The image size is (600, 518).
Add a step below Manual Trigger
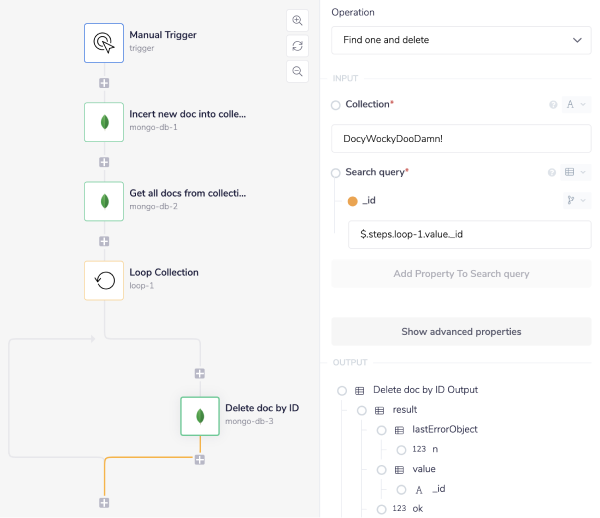pyautogui.click(x=104, y=83)
